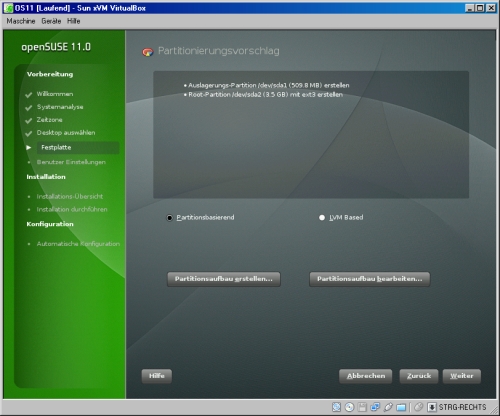Click the keyboard capture arrow icon
The height and width of the screenshot is (416, 500).
coord(432,407)
